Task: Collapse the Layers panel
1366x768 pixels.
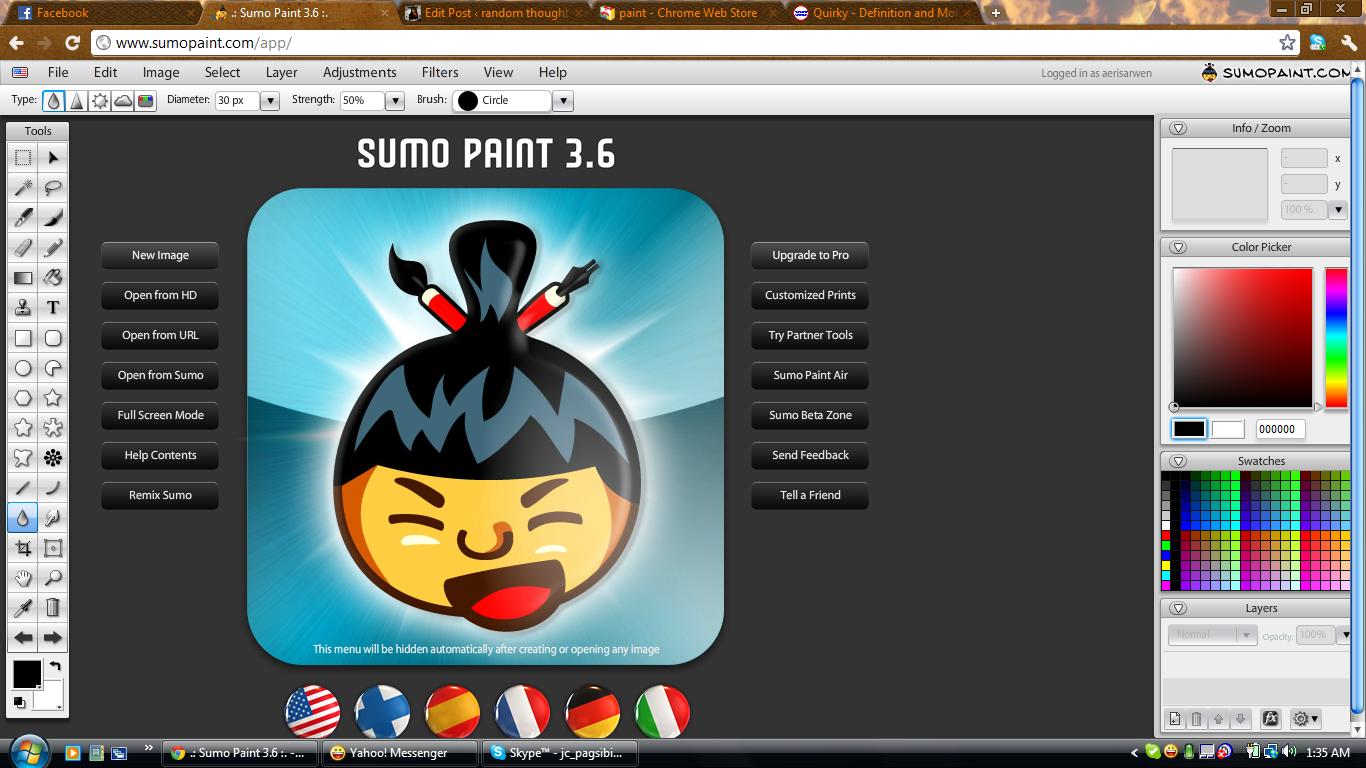Action: [1178, 608]
